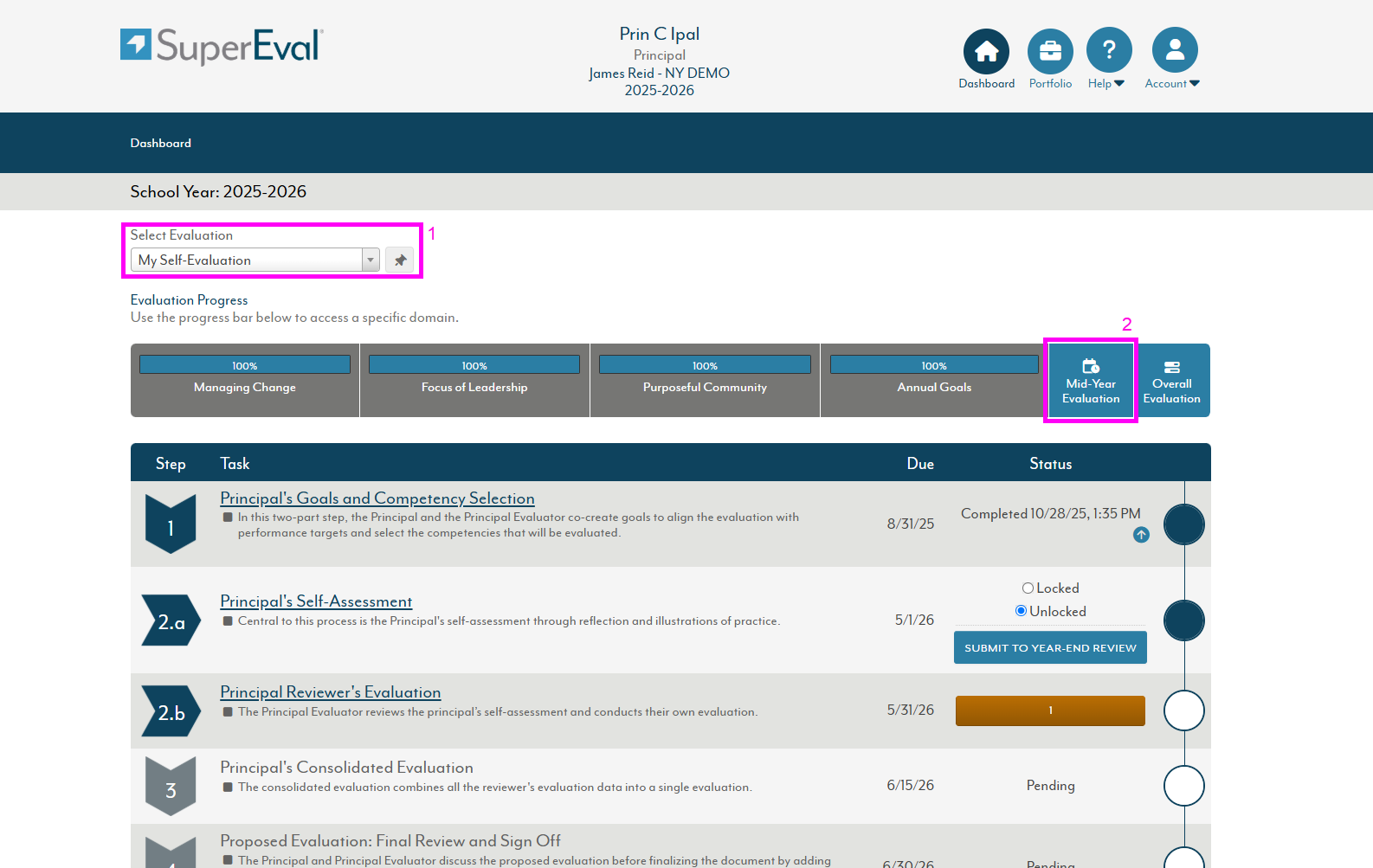Click the blue up-arrow icon under Completed status
Image resolution: width=1373 pixels, height=868 pixels.
point(1141,535)
